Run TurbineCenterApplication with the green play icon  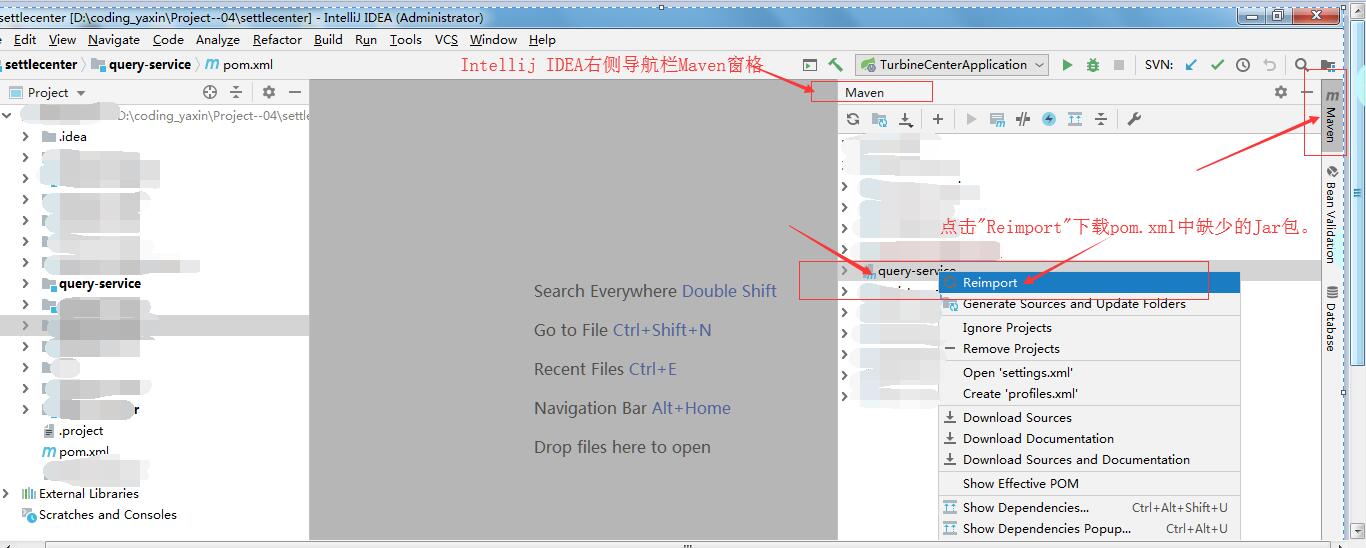pos(1067,64)
